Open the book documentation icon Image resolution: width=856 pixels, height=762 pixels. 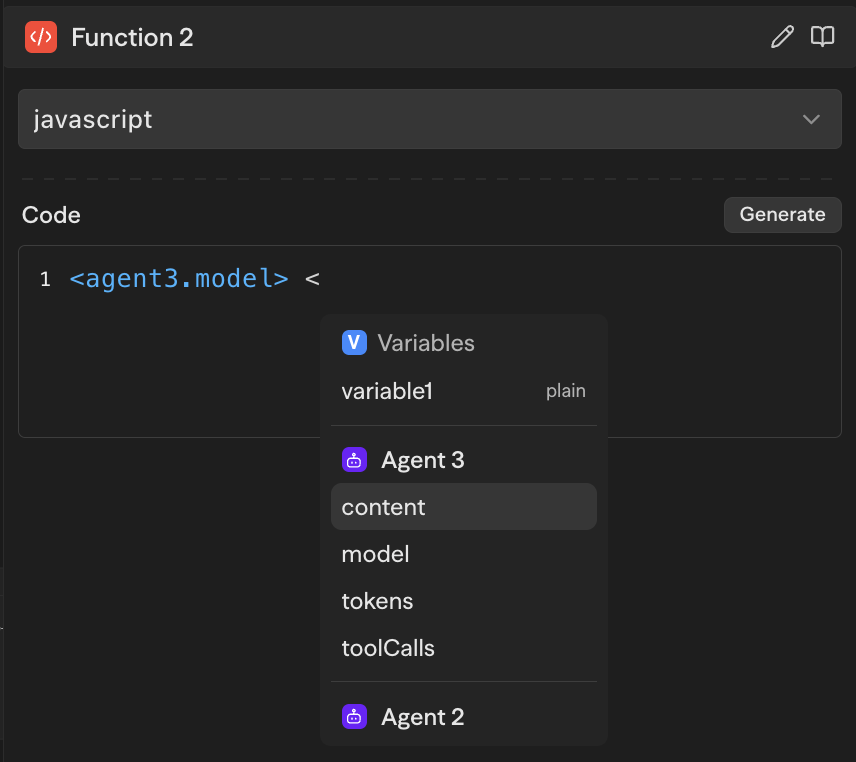tap(822, 37)
